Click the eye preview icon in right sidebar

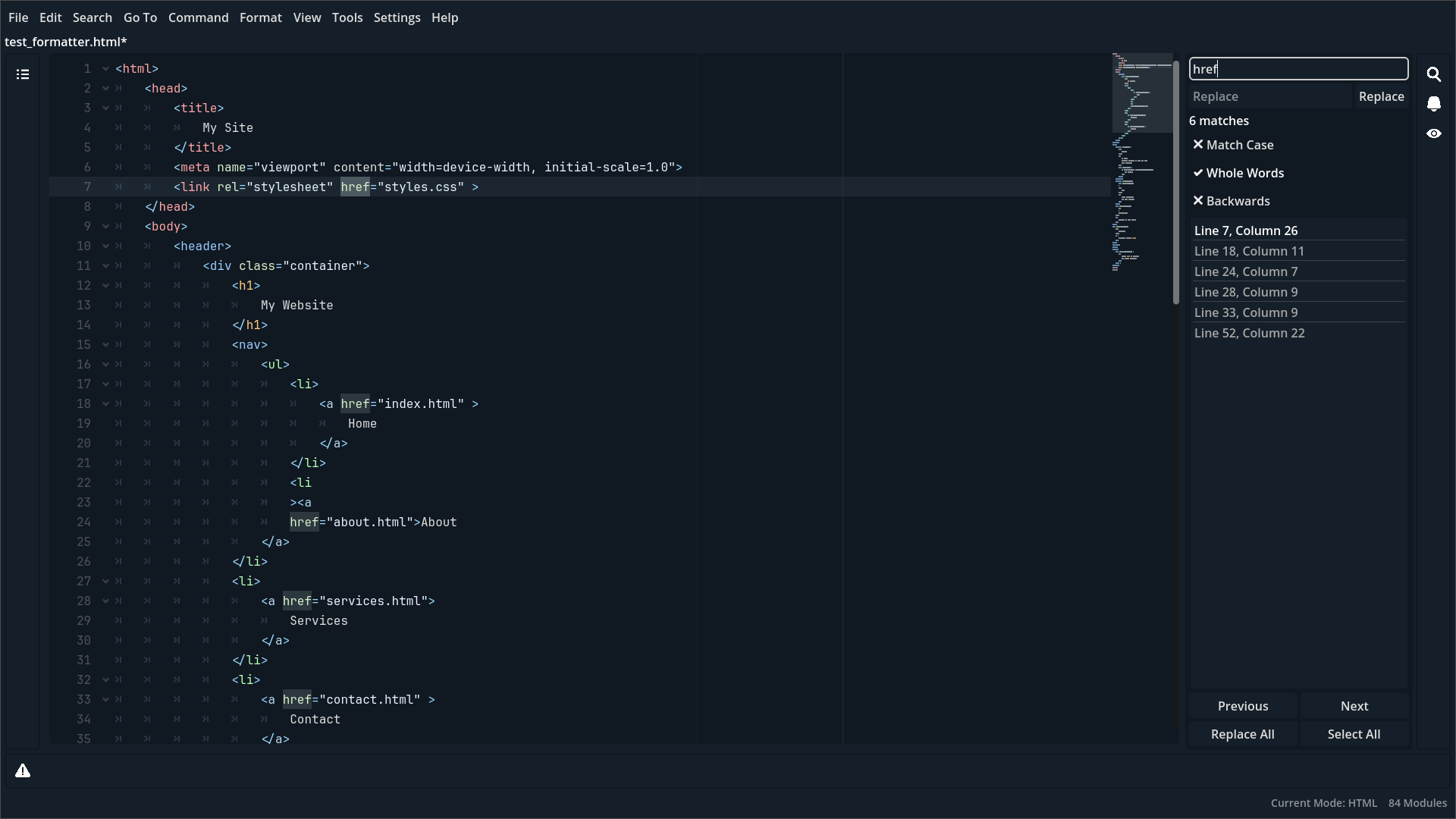pyautogui.click(x=1433, y=133)
